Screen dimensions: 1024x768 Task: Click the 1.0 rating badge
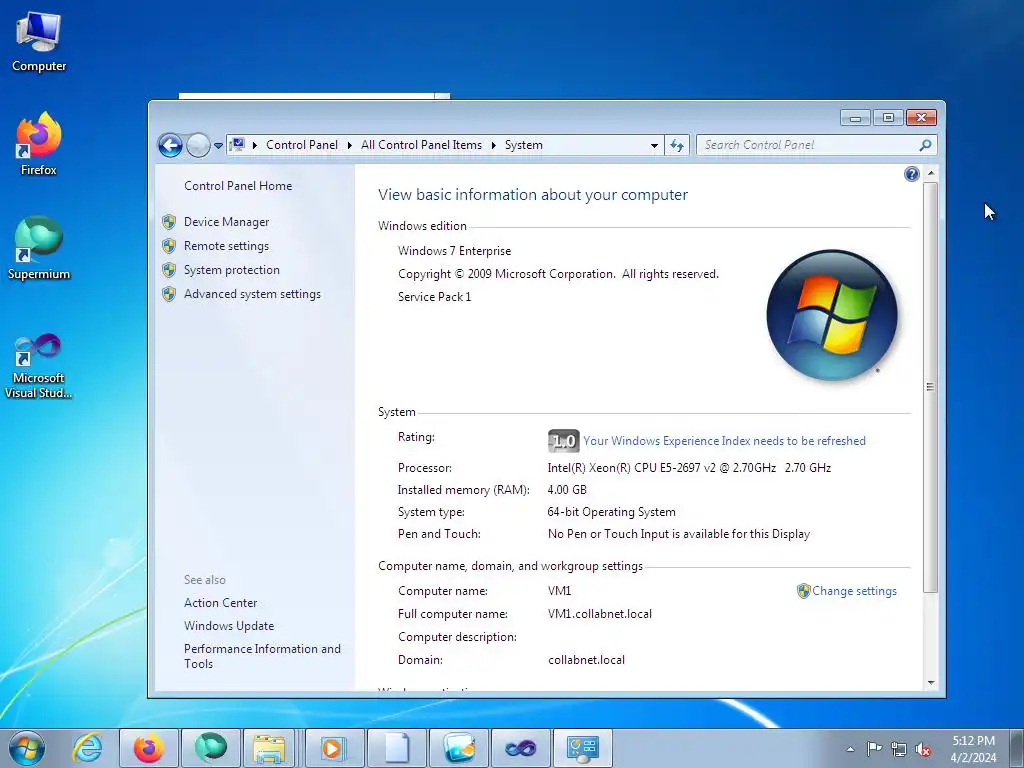click(563, 441)
